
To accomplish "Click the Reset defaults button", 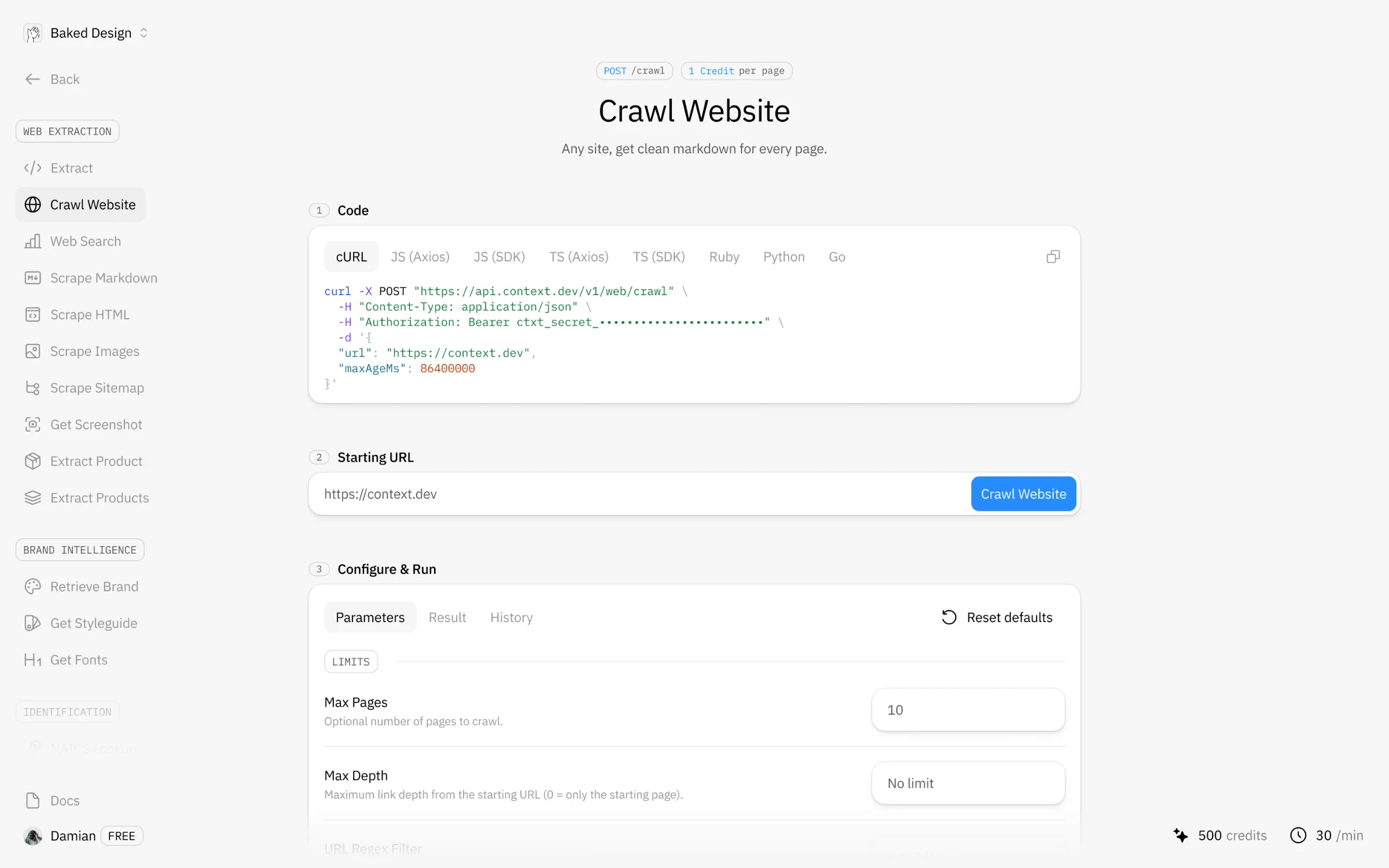I will [997, 617].
